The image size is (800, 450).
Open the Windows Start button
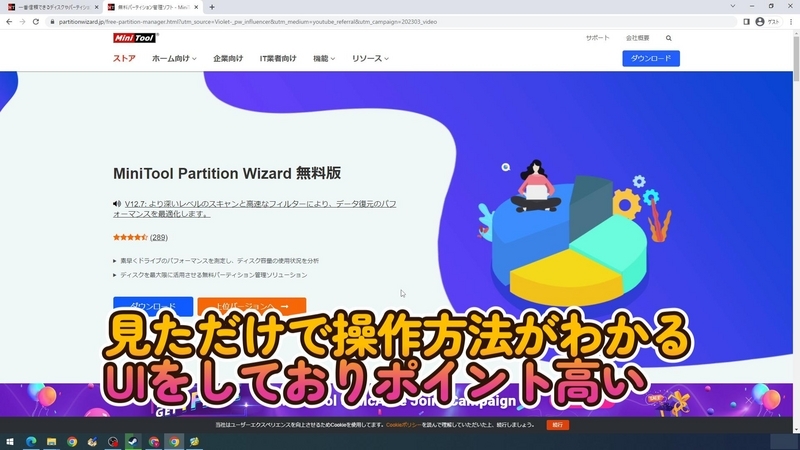click(x=10, y=441)
